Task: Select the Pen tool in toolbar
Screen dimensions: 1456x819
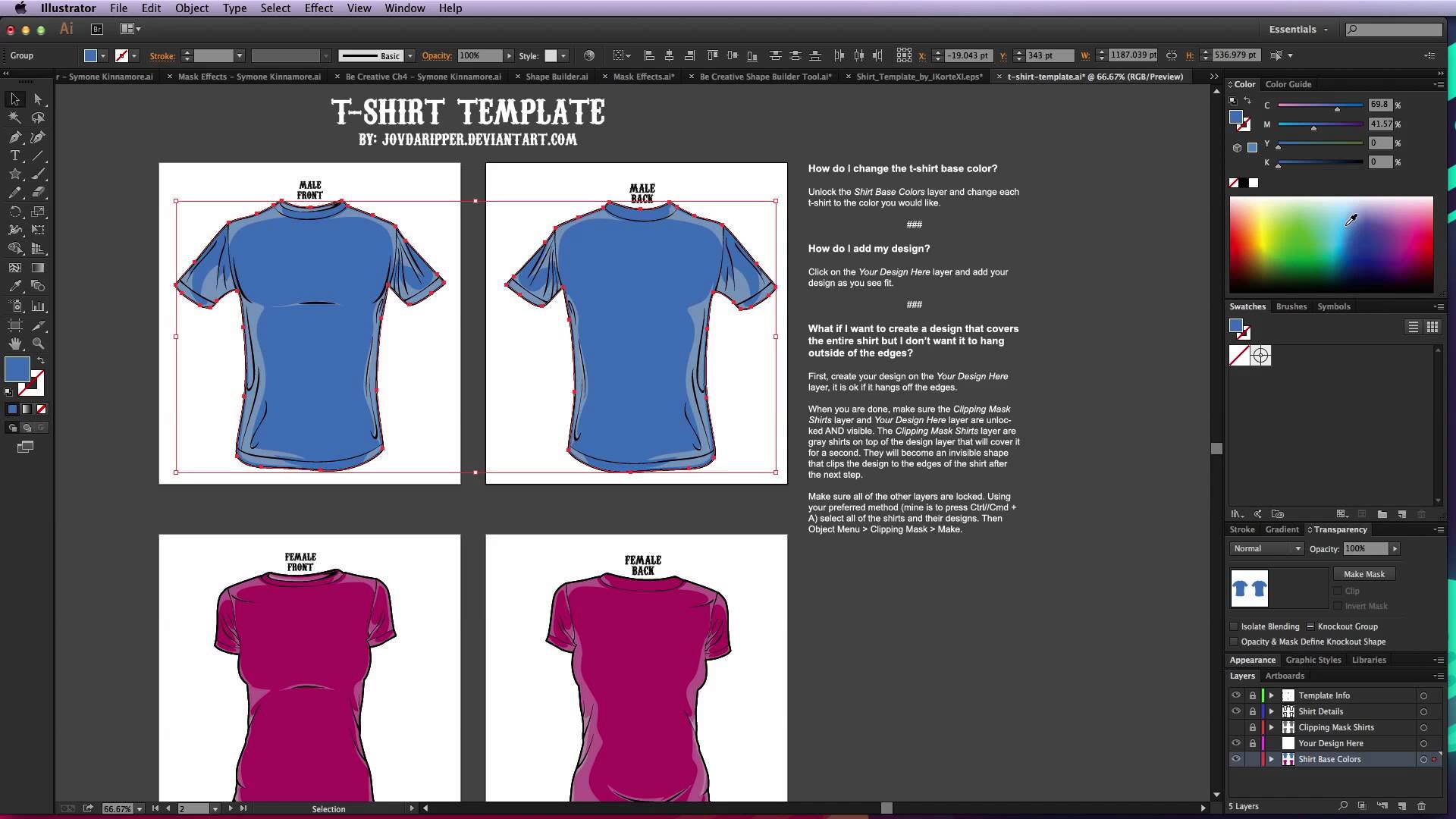Action: [15, 137]
